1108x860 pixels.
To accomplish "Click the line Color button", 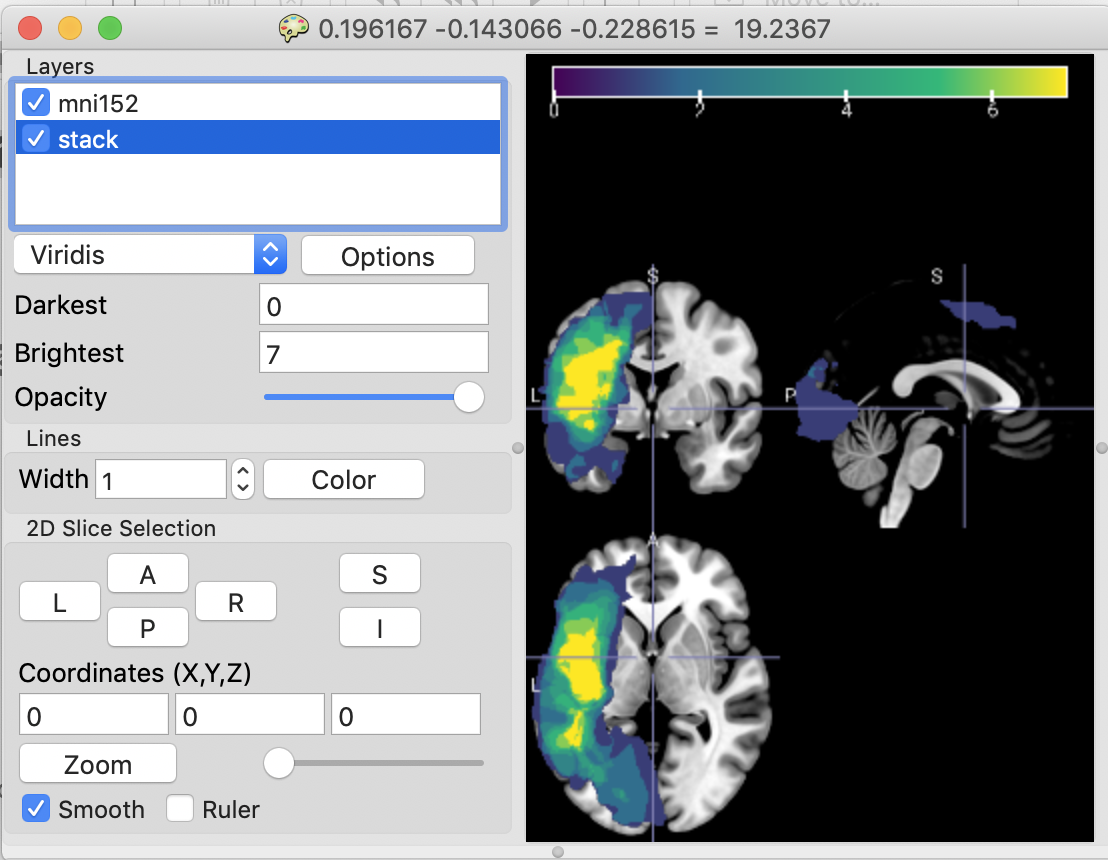I will (343, 480).
